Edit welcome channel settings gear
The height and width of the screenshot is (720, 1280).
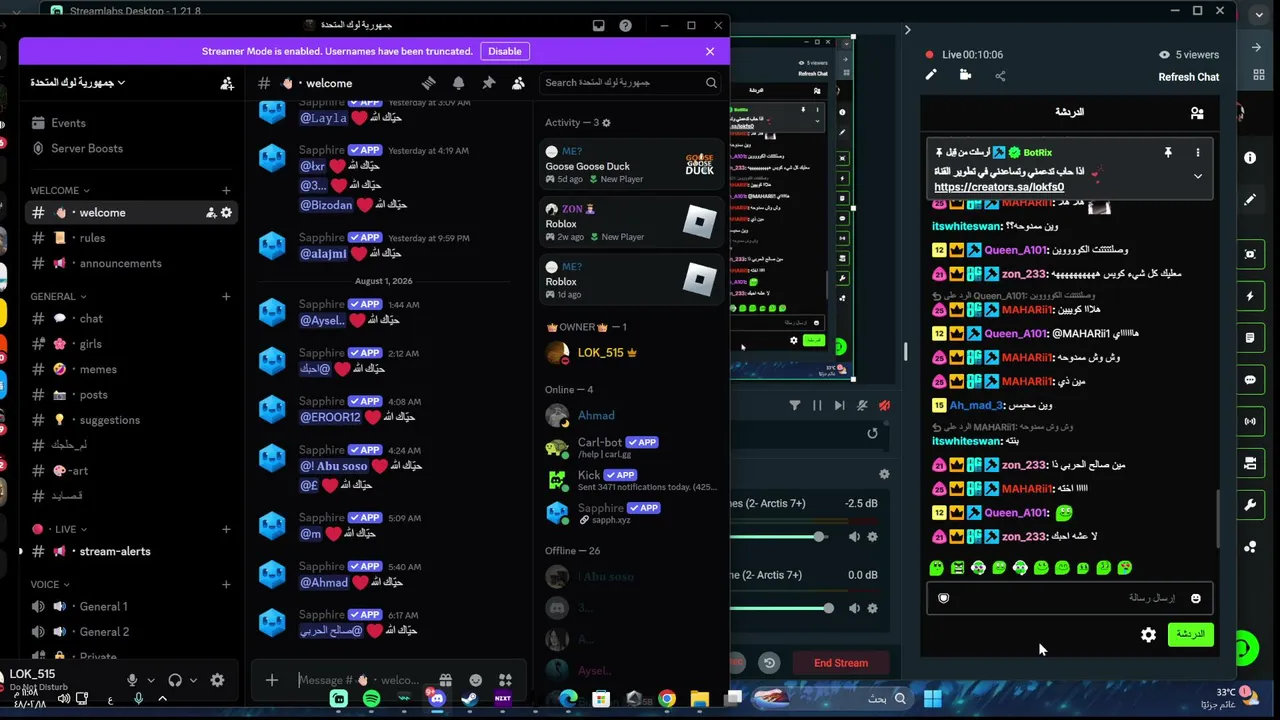pyautogui.click(x=226, y=213)
